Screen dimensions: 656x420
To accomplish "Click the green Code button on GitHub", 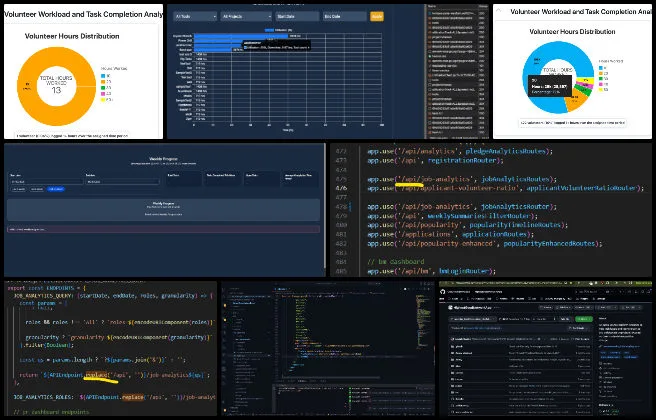I will coord(584,319).
